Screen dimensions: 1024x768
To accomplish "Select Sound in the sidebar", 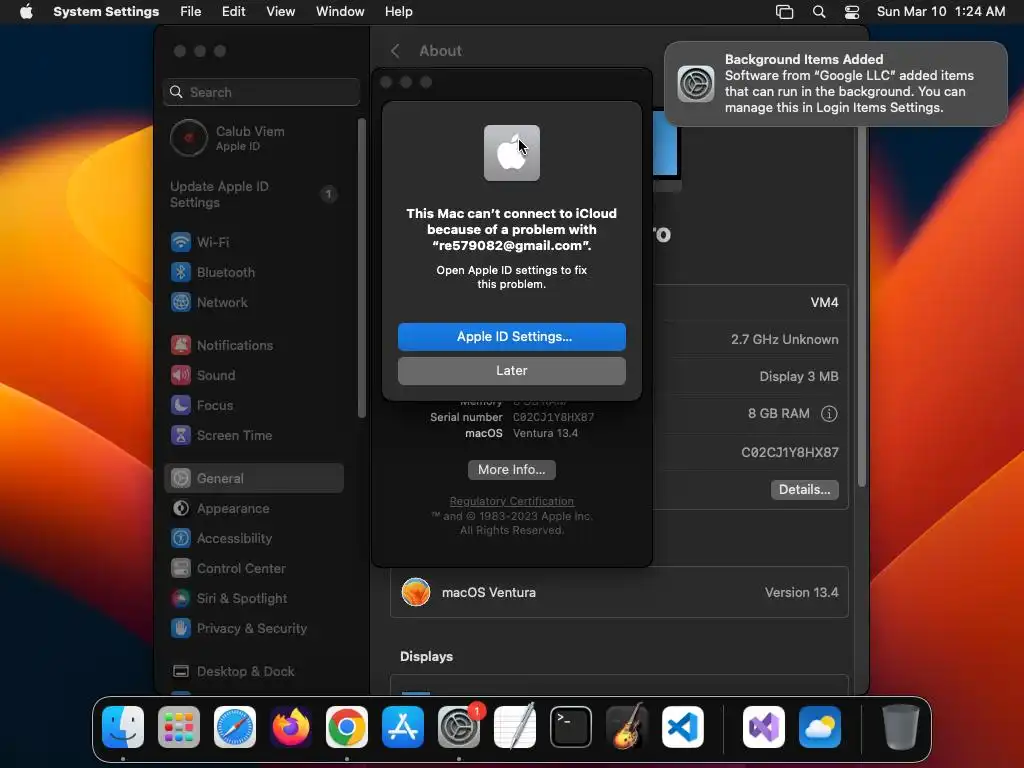I will 254,376.
